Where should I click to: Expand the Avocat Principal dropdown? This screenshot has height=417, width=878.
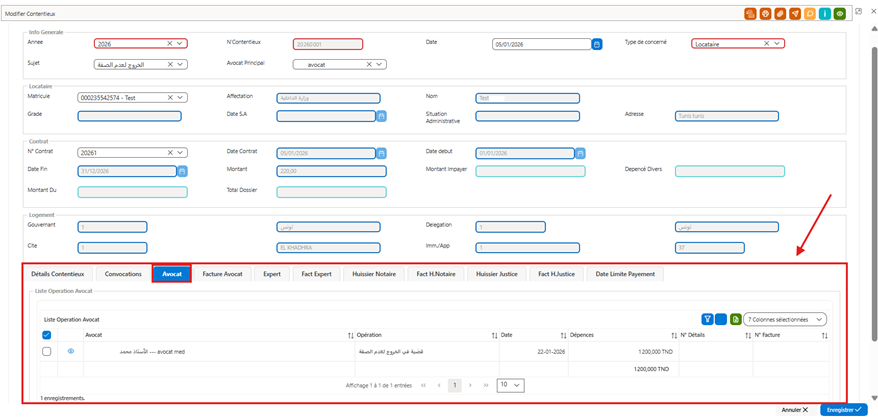point(379,64)
